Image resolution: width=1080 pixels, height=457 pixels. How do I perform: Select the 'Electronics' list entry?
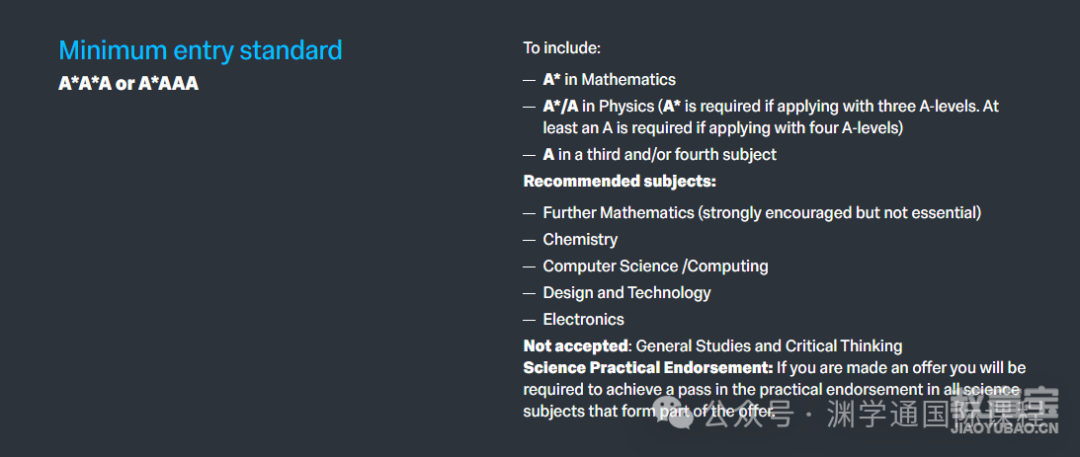(583, 320)
